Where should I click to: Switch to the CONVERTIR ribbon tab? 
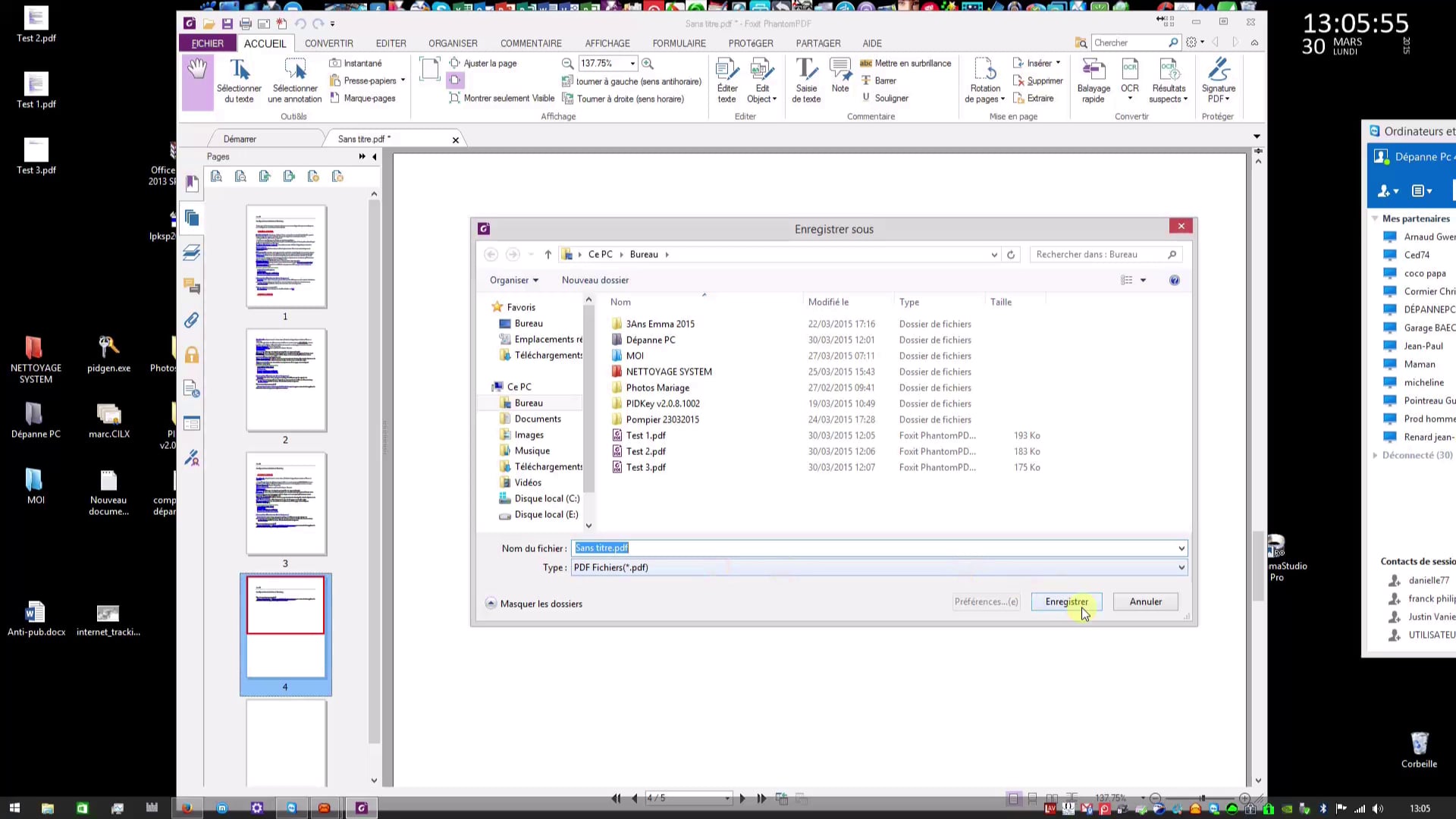click(x=329, y=43)
